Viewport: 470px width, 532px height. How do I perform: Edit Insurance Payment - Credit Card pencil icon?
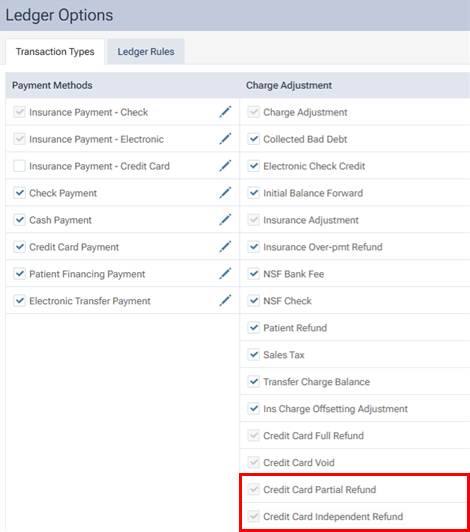[x=225, y=166]
